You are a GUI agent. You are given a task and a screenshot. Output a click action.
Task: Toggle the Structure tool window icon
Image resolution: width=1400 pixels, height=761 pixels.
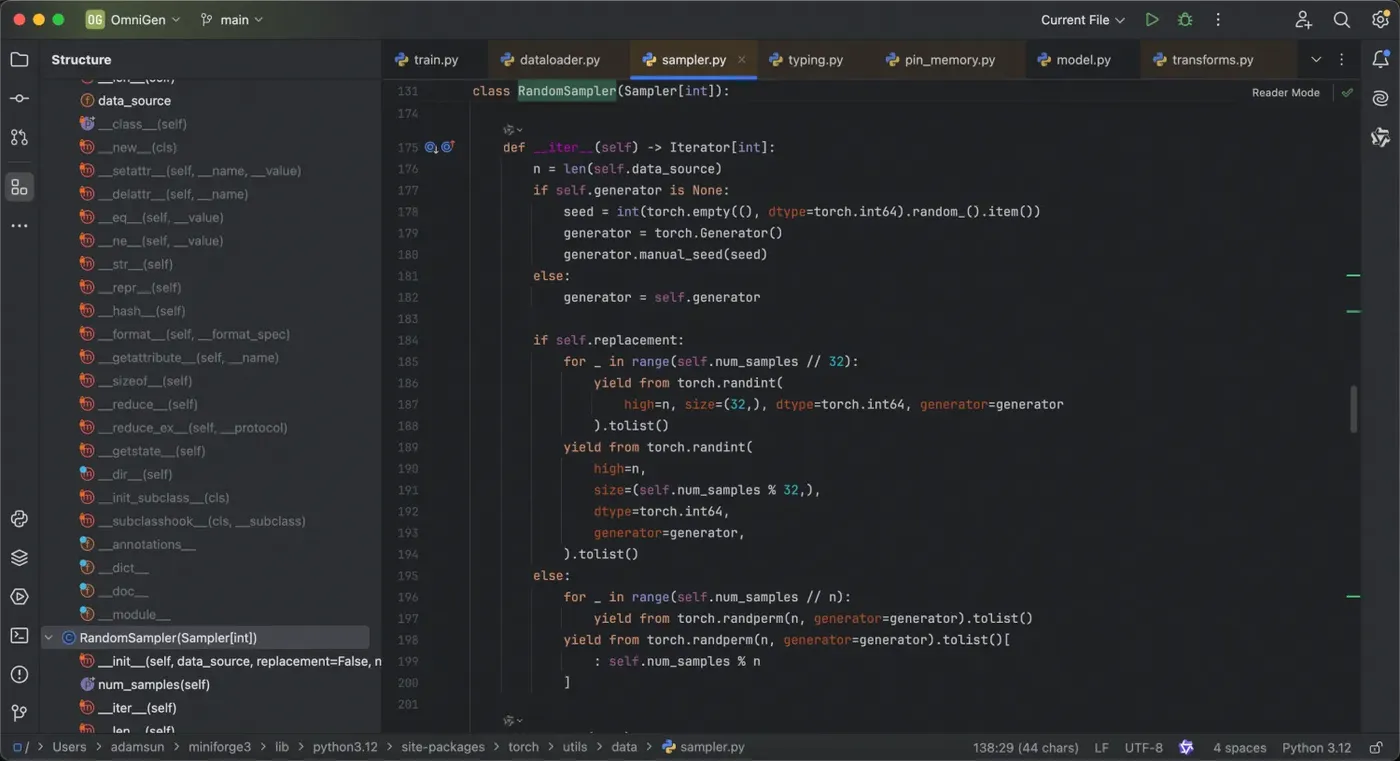pos(19,187)
